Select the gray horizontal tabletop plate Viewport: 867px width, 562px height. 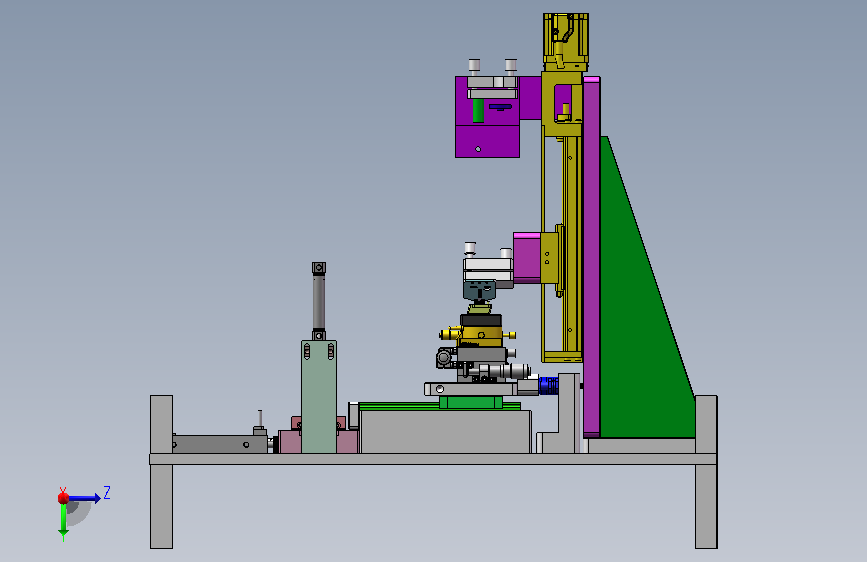click(x=433, y=459)
